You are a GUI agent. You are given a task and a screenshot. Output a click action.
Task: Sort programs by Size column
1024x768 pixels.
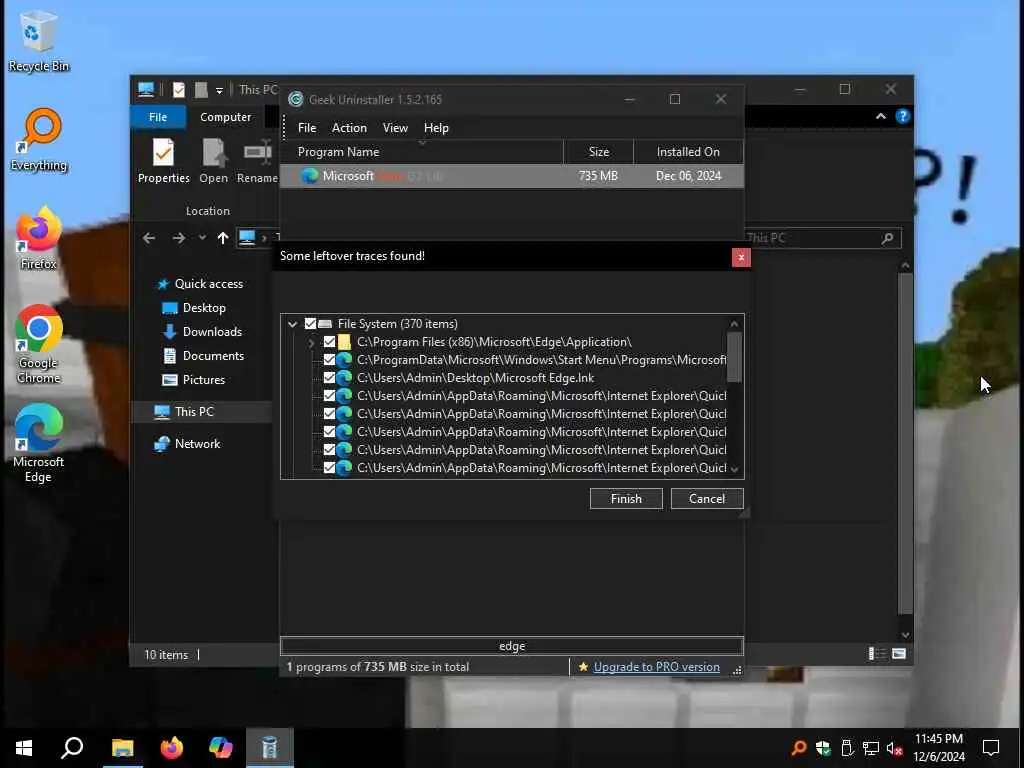tap(598, 152)
